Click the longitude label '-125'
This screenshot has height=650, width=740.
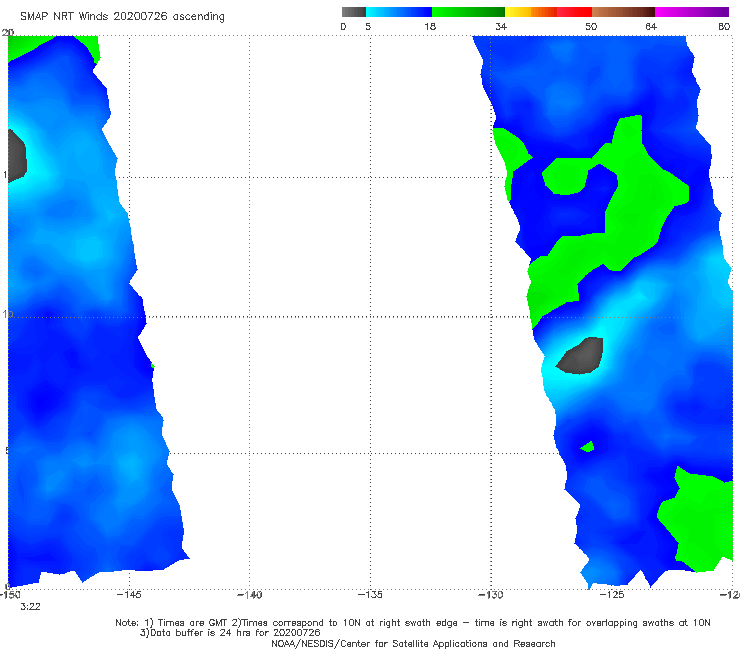(612, 594)
